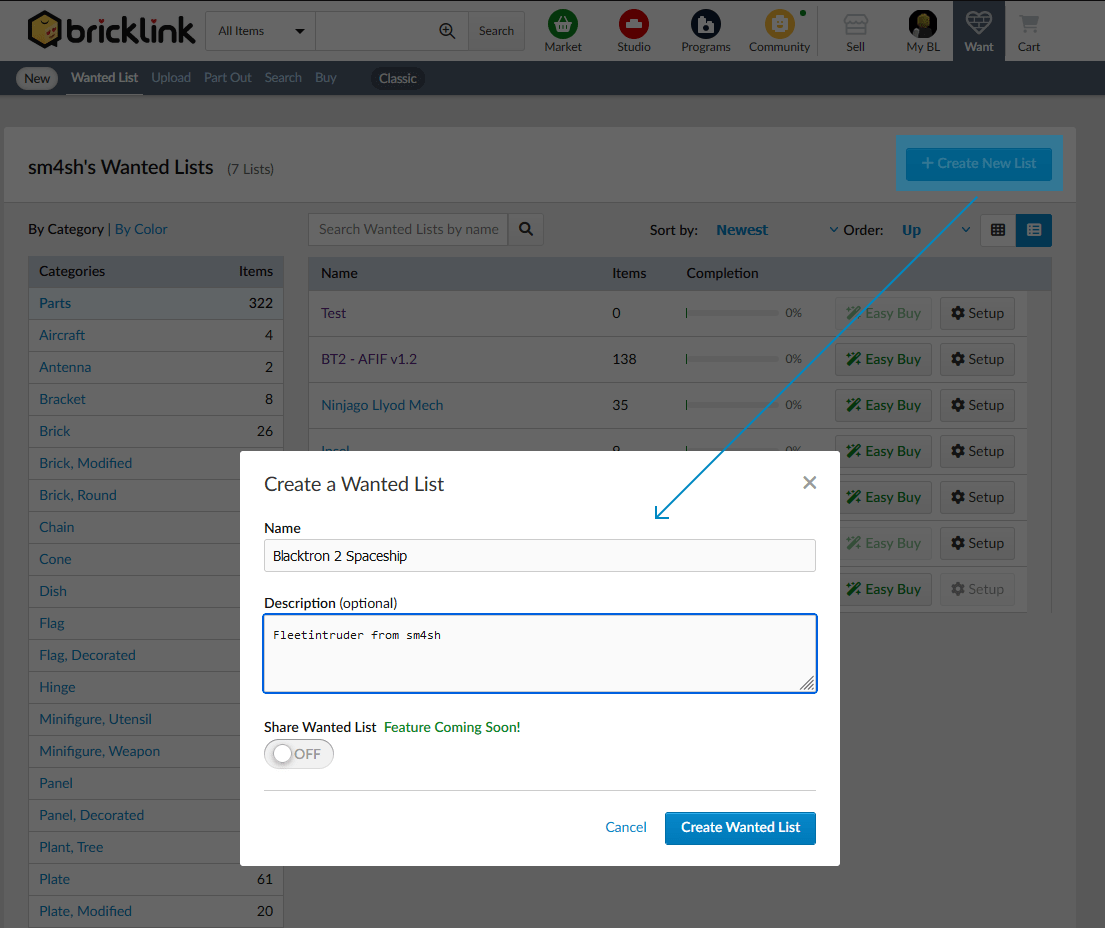The image size is (1105, 928).
Task: Click the magnifier icon in top search box
Action: (x=447, y=31)
